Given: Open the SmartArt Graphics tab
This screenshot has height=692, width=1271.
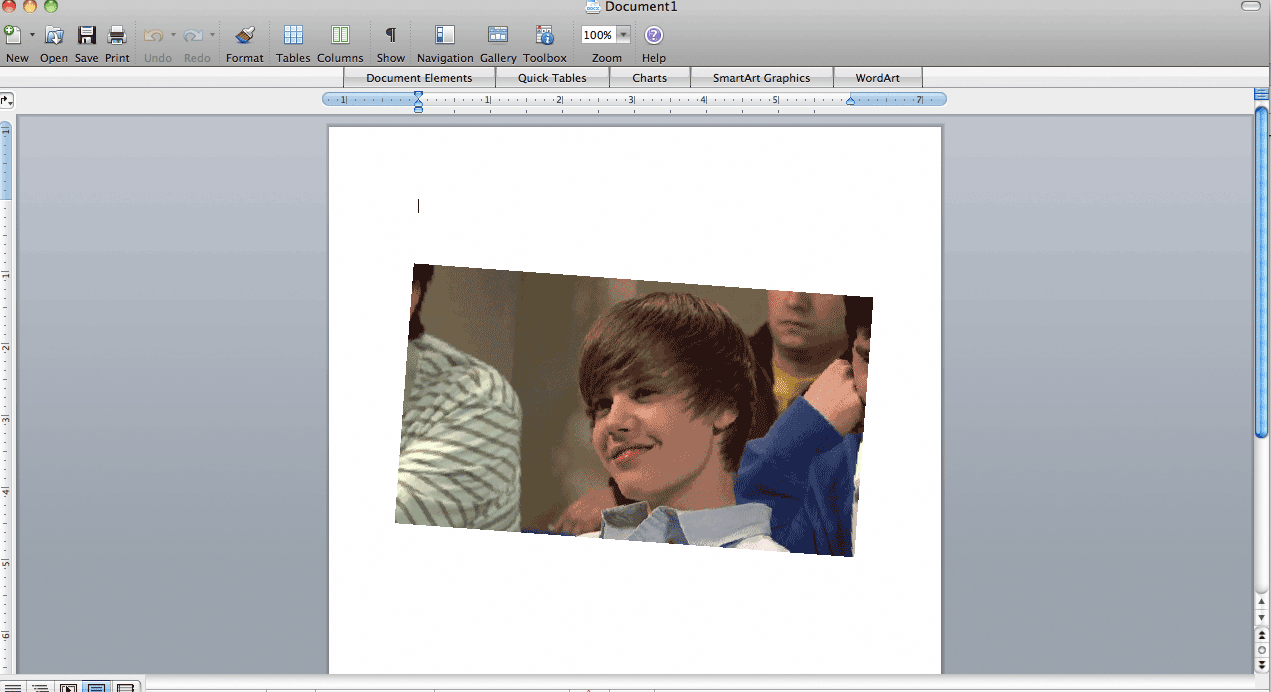Looking at the screenshot, I should click(761, 78).
